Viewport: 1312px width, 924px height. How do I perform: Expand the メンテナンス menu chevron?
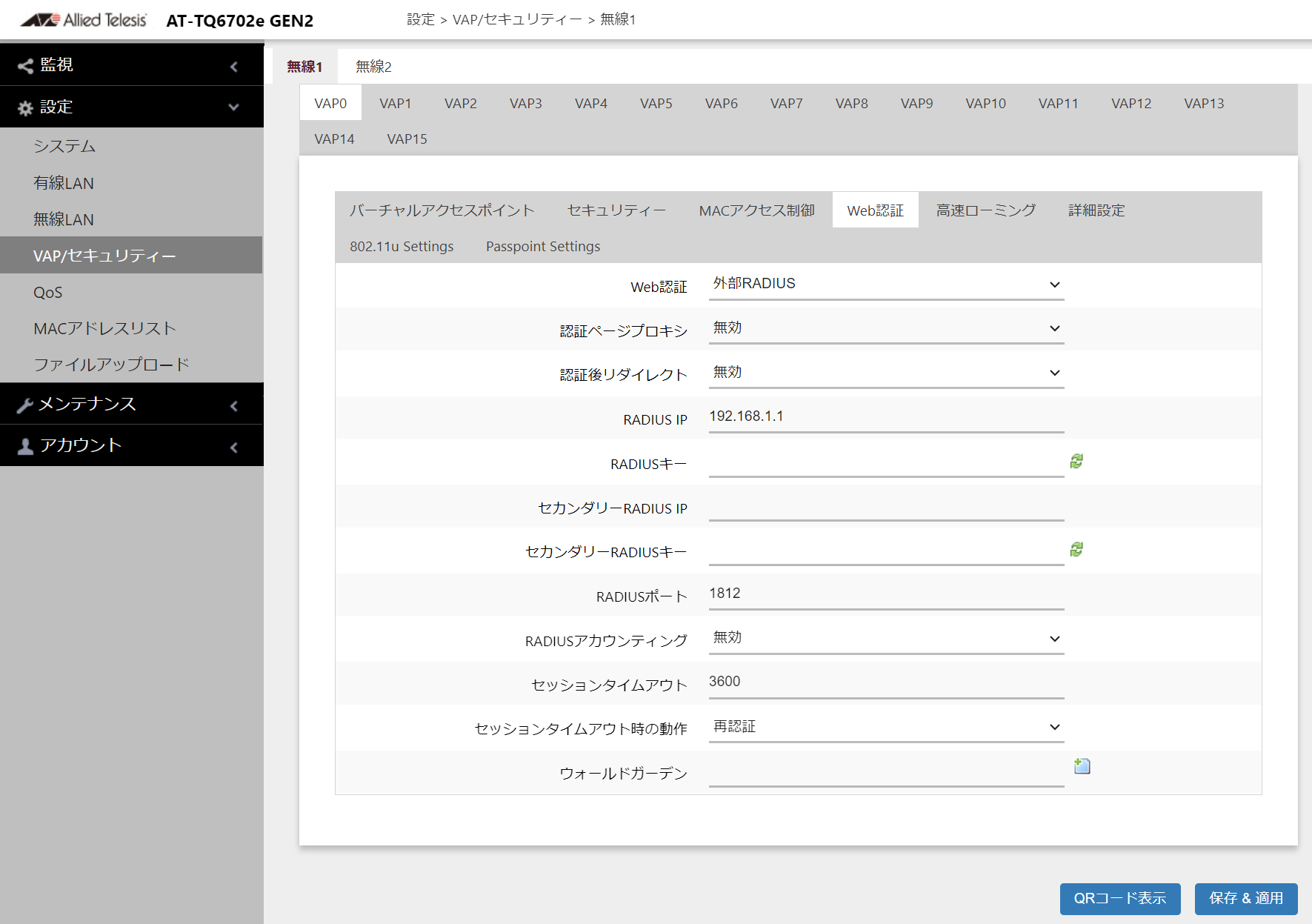tap(234, 406)
